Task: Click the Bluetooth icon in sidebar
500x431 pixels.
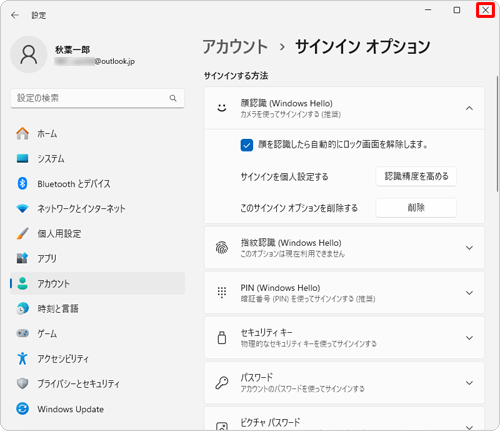Action: click(22, 183)
